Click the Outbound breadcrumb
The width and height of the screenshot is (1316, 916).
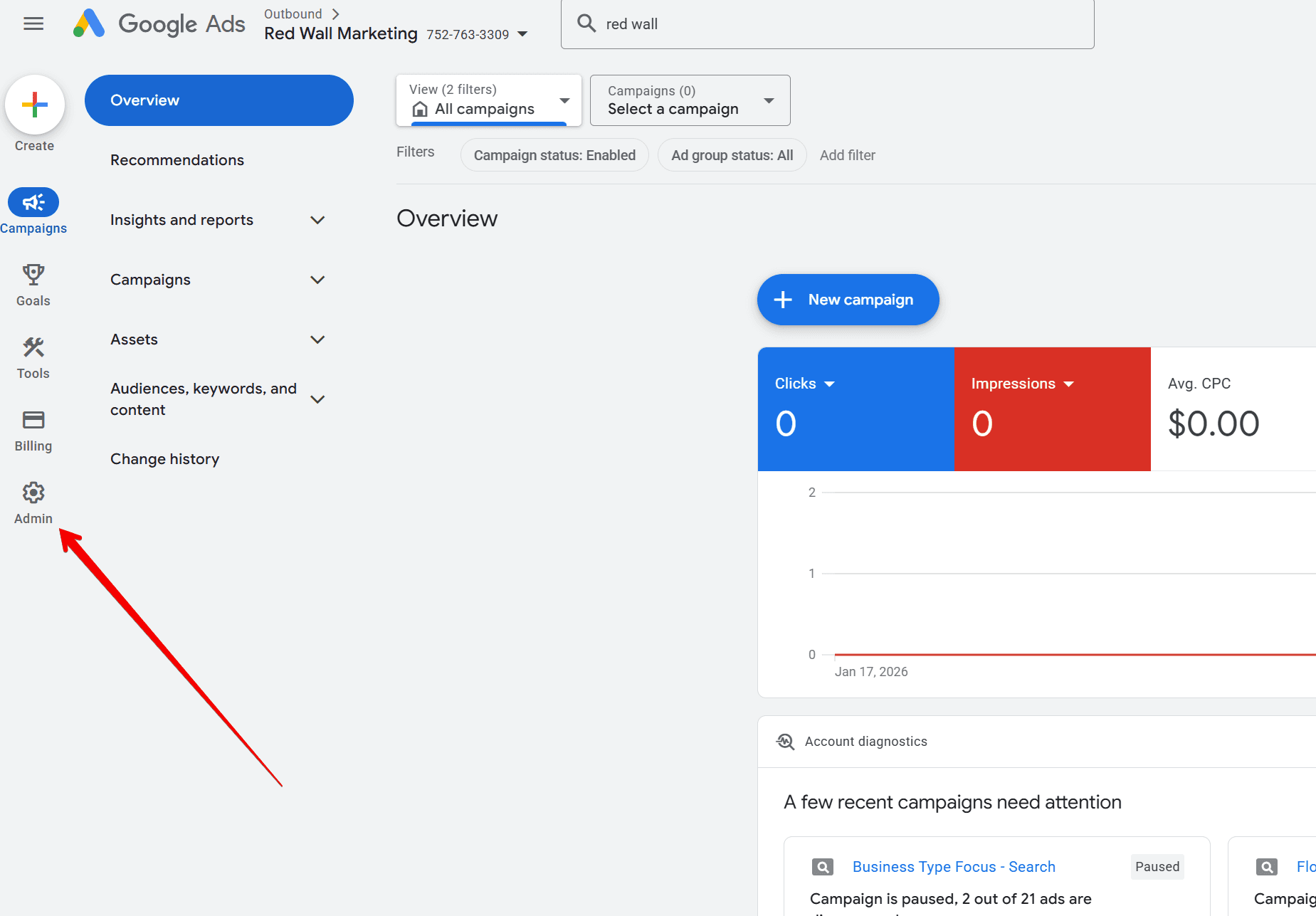[293, 14]
